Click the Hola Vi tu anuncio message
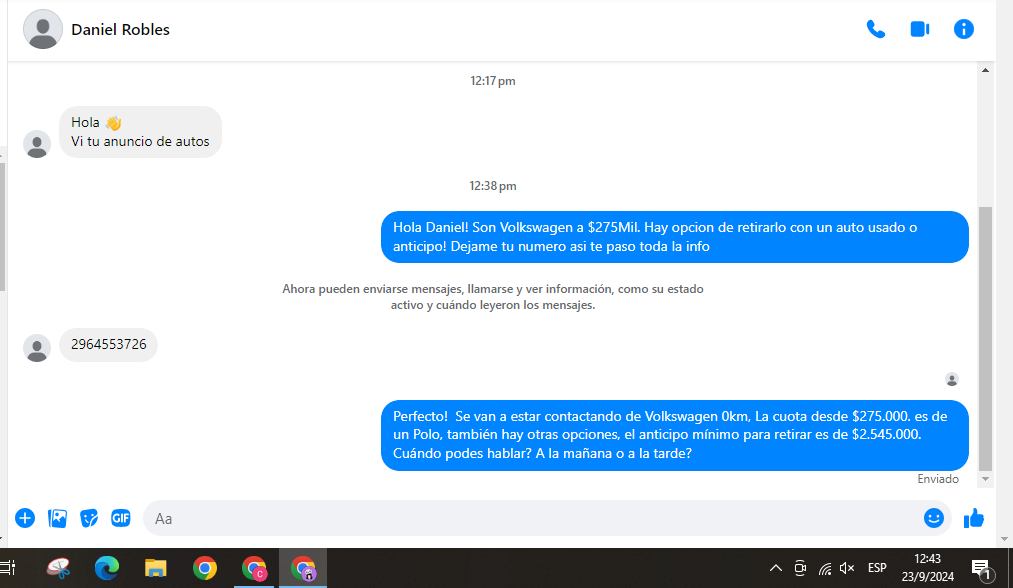 pos(140,132)
